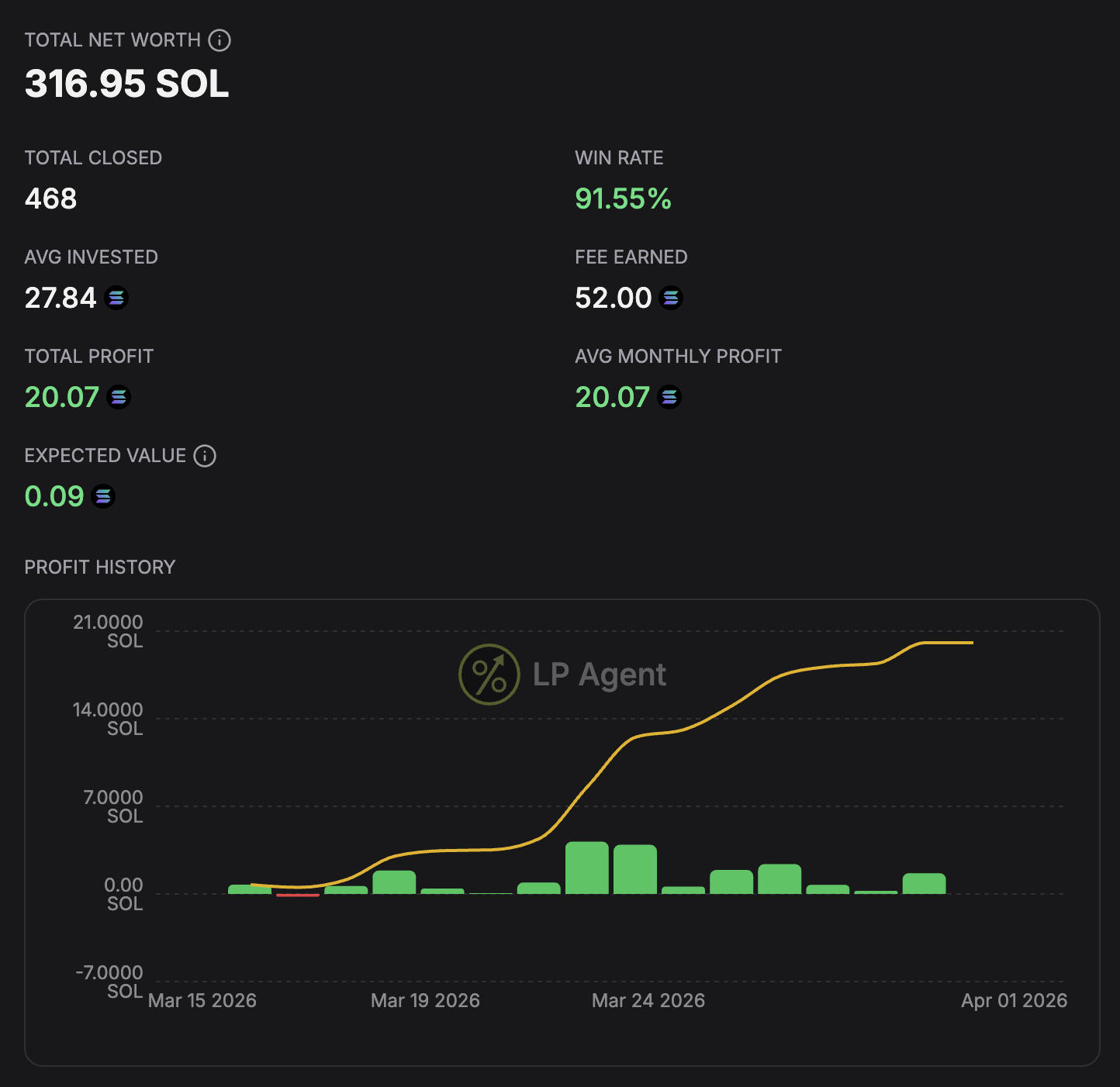The image size is (1120, 1087).
Task: Click the Solana icon beside Total Profit
Action: point(118,397)
